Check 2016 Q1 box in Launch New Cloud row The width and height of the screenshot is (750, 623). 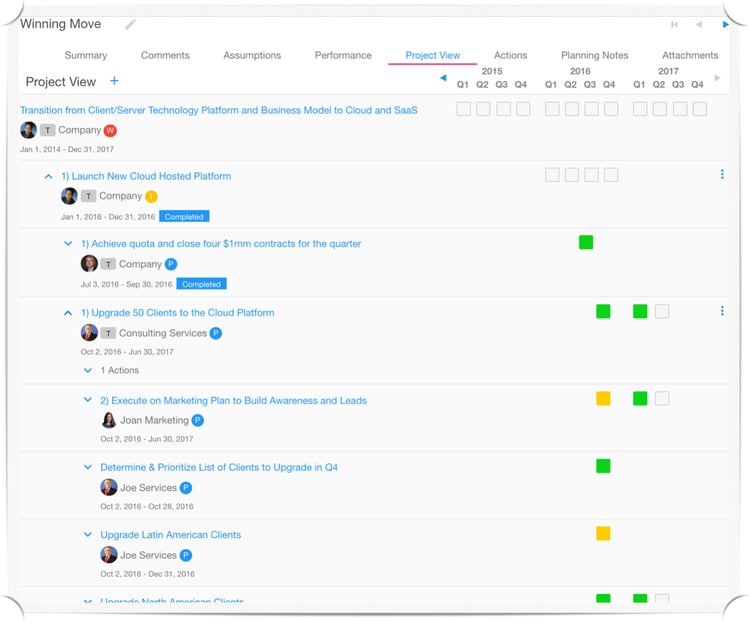pyautogui.click(x=552, y=175)
